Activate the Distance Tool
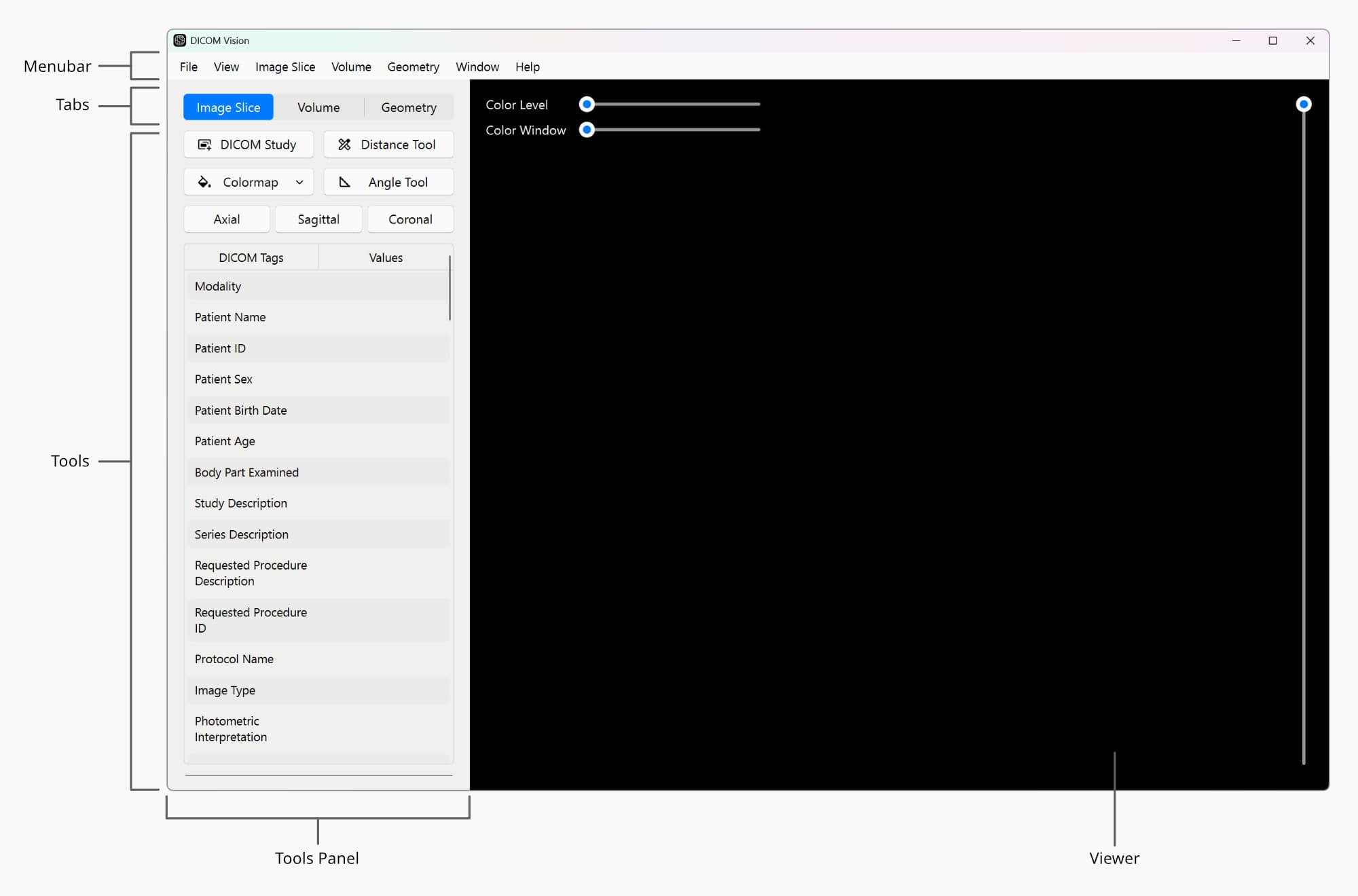Screen dimensions: 1358x896 [388, 144]
